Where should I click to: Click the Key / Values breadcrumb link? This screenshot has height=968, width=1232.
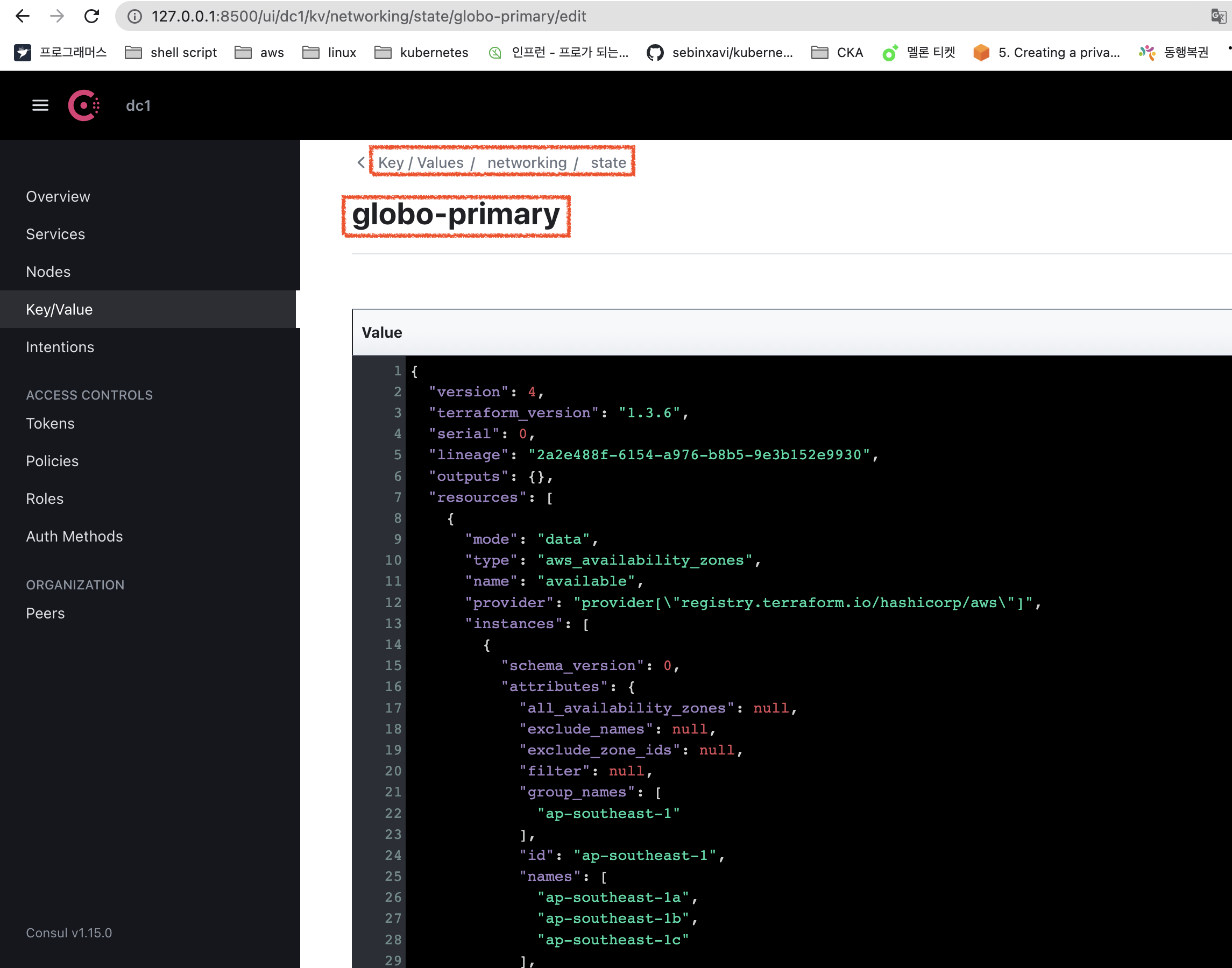click(421, 162)
